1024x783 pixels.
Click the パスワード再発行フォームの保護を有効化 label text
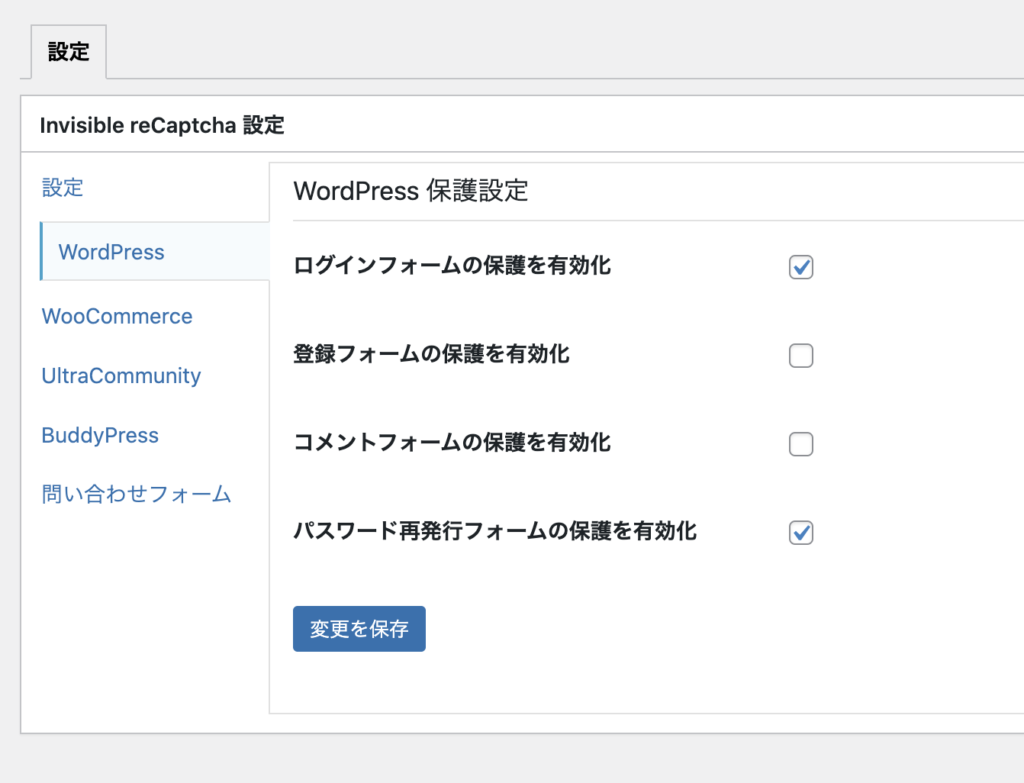pyautogui.click(x=494, y=531)
